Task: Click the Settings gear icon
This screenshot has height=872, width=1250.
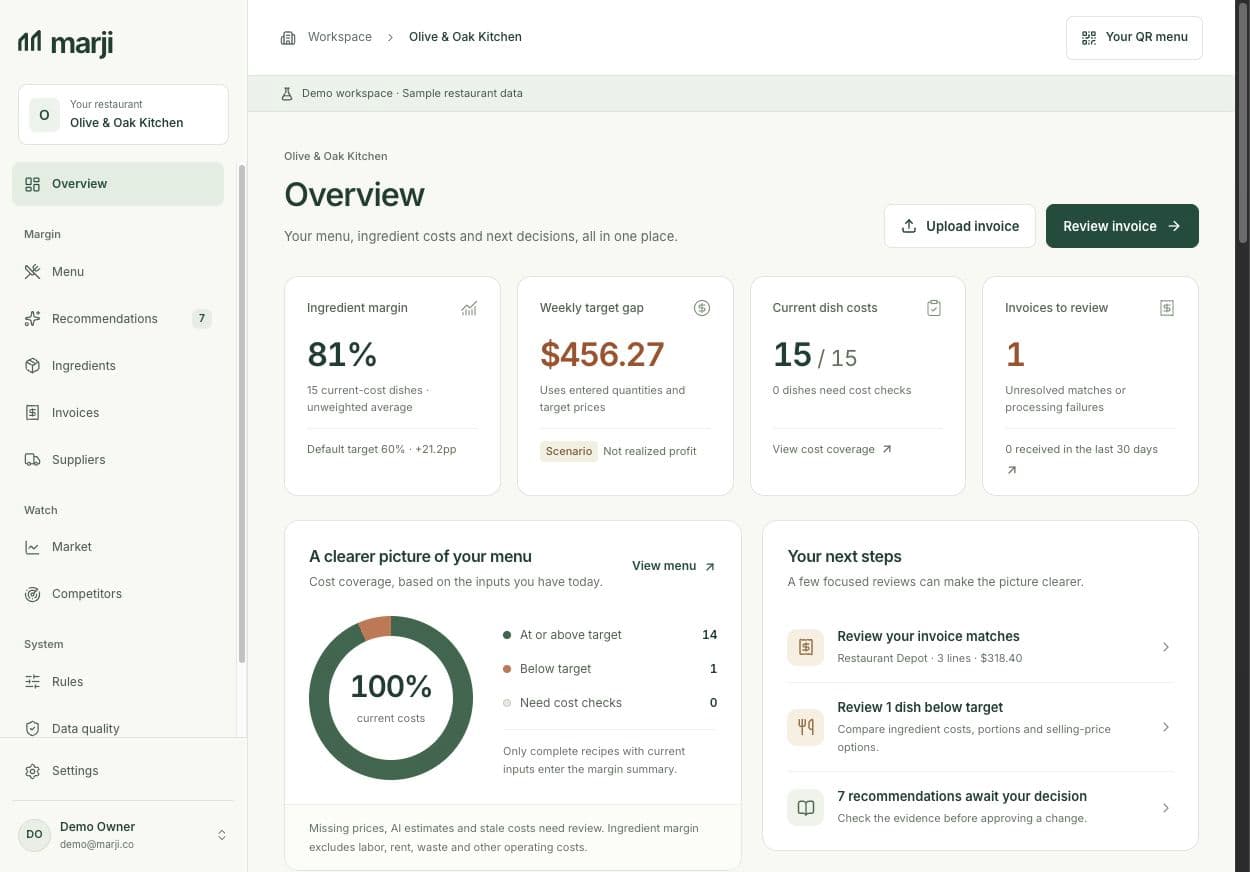Action: (33, 771)
